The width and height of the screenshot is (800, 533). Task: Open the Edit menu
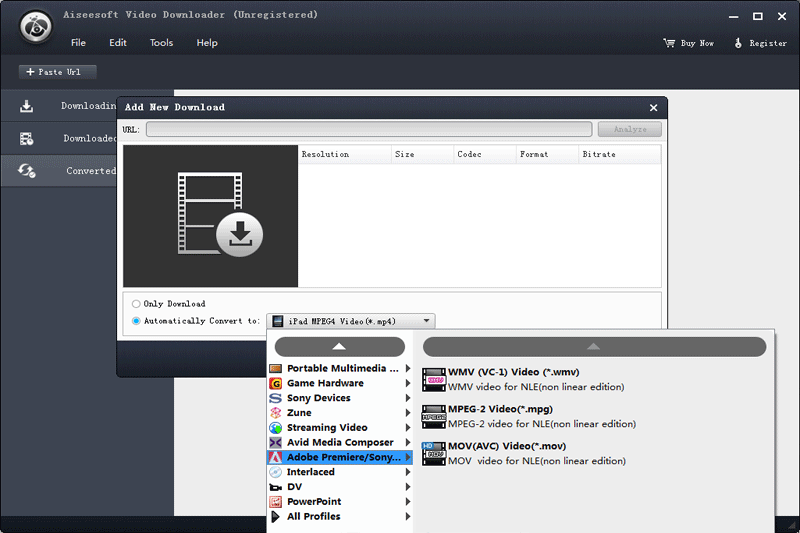[x=117, y=43]
